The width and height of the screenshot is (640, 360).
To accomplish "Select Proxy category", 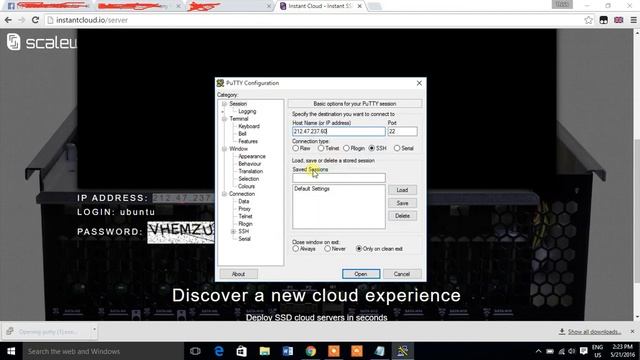I will [x=244, y=209].
